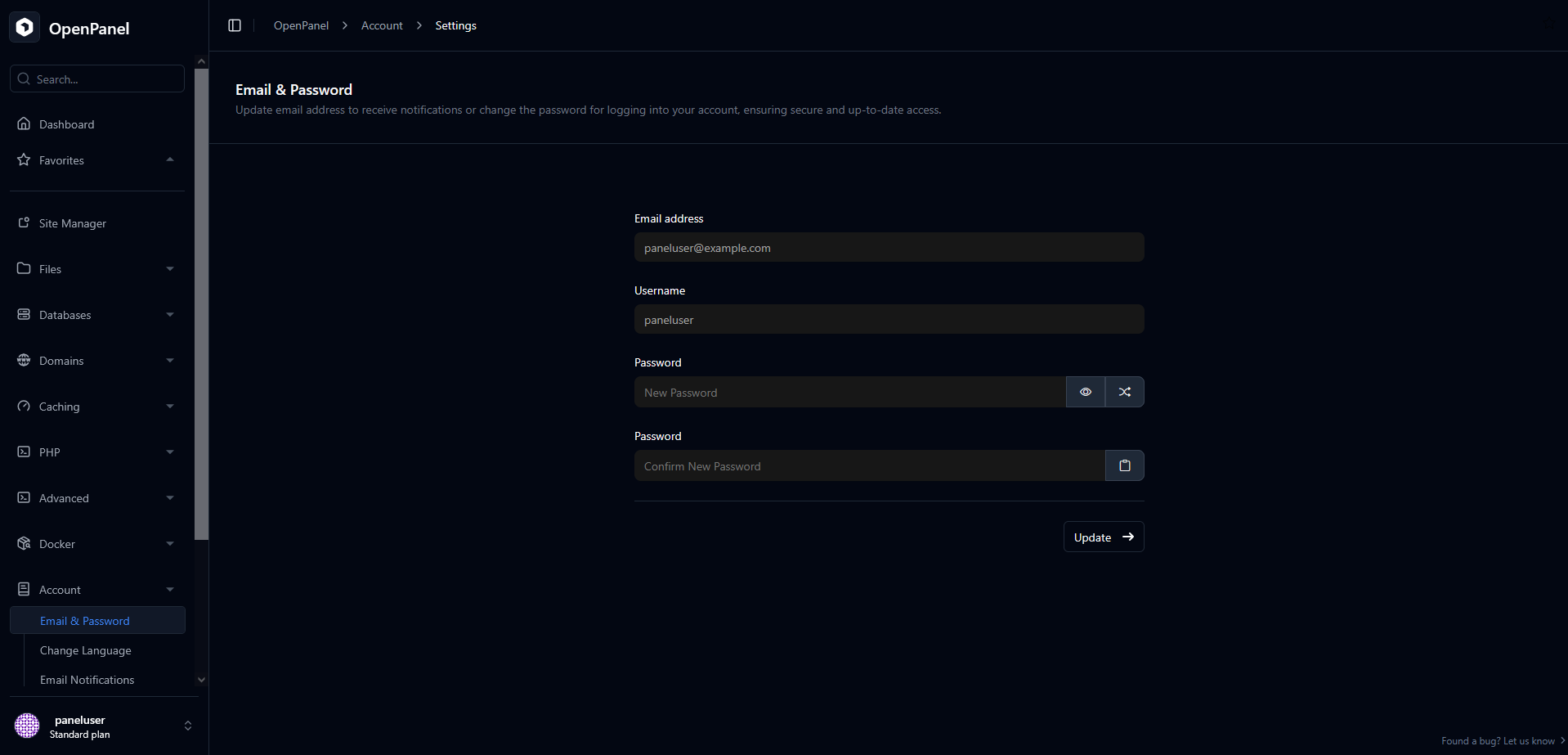Open Email Notifications submenu item
The image size is (1568, 755).
(87, 680)
